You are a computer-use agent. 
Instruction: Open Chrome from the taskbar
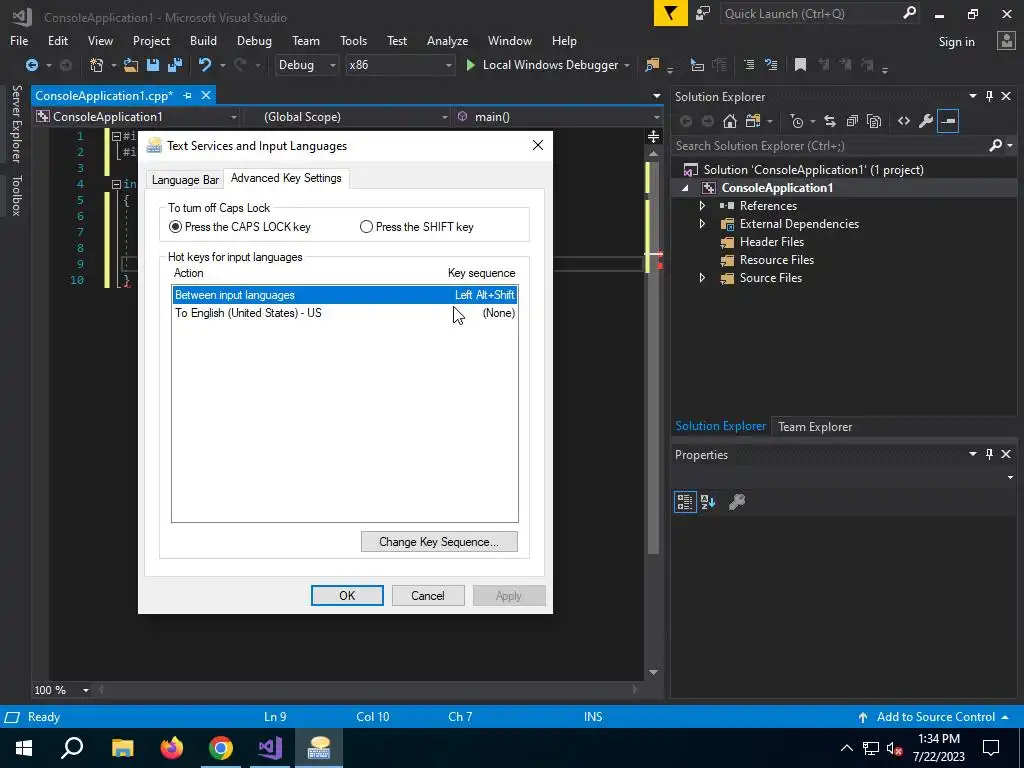(221, 748)
